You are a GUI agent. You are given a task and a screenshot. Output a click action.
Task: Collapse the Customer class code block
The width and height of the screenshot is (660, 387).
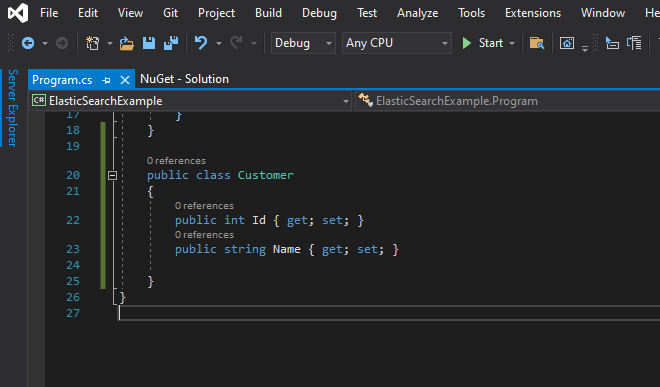pyautogui.click(x=112, y=175)
